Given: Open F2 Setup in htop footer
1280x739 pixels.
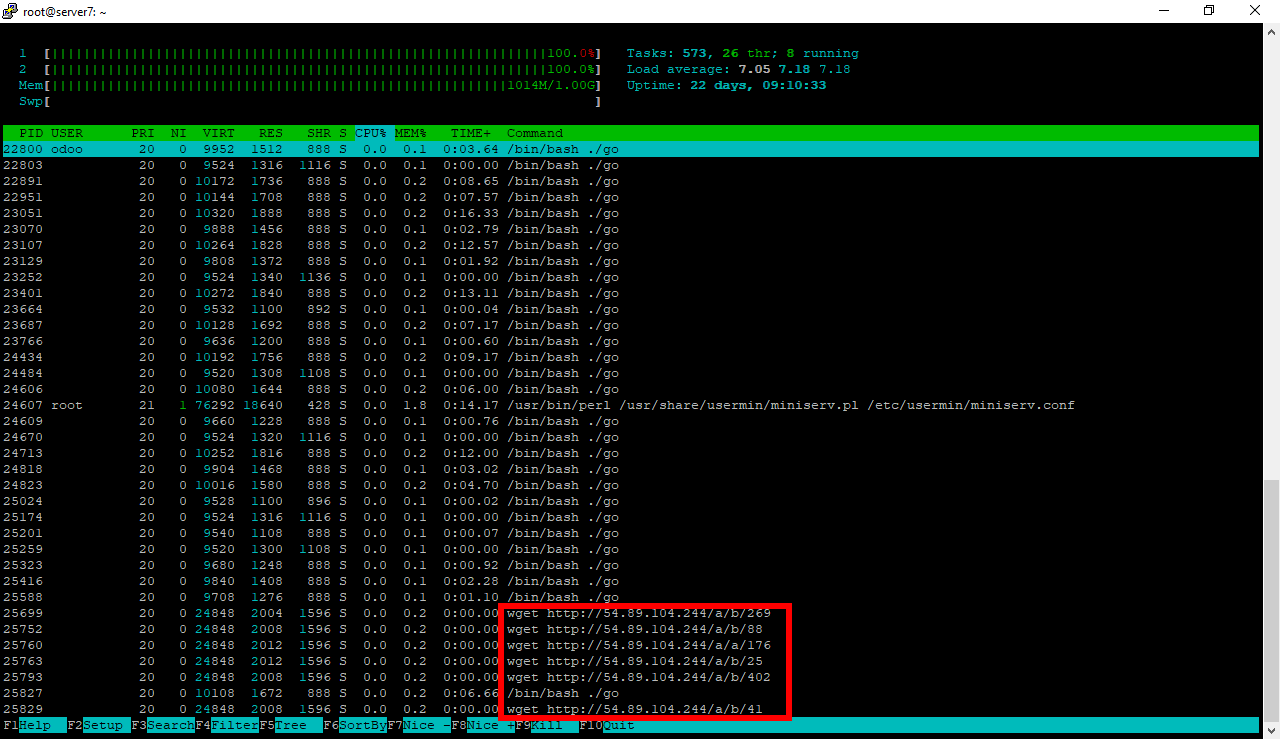Looking at the screenshot, I should click(99, 725).
